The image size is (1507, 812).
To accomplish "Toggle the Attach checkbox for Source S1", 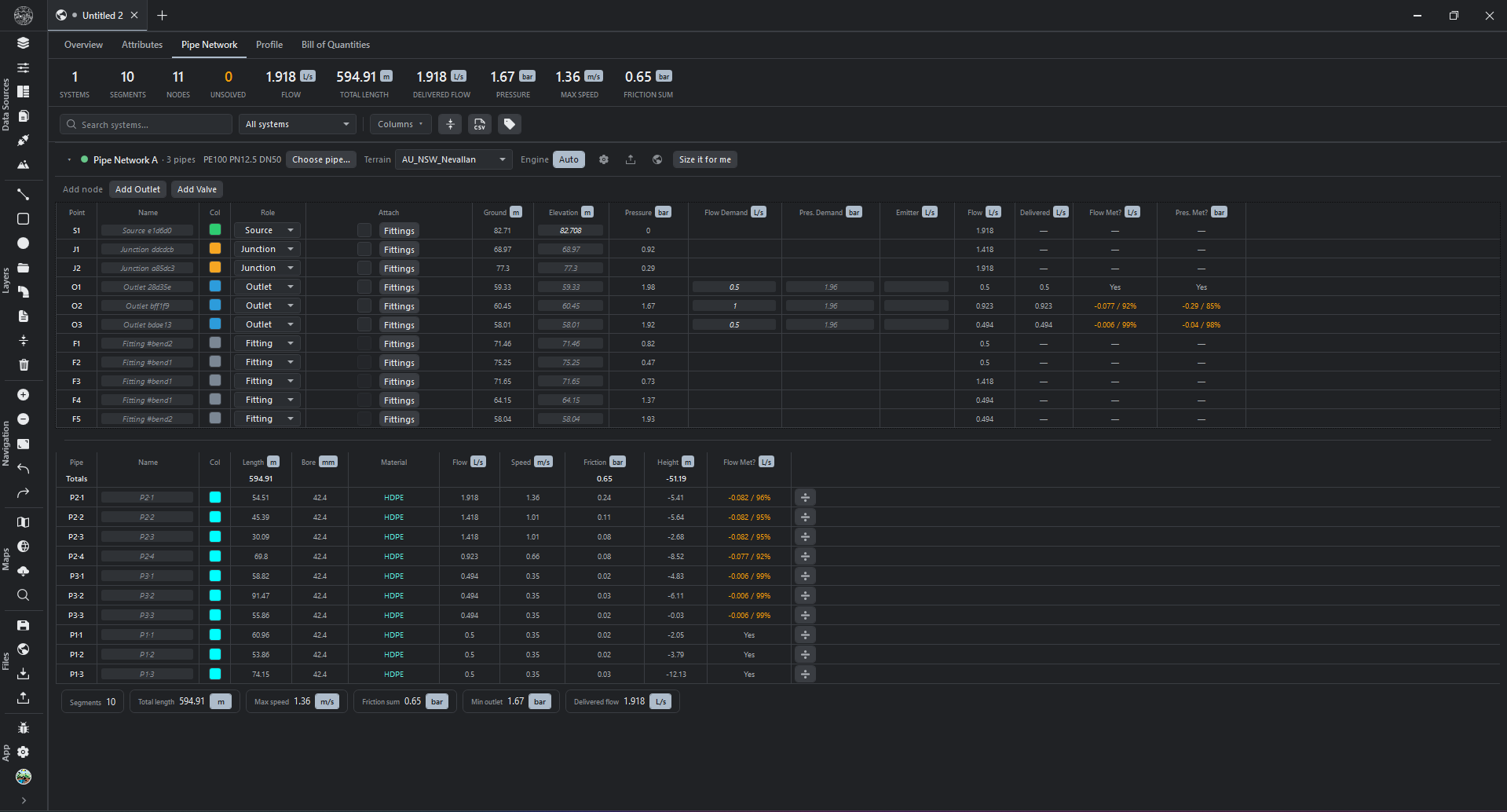I will point(364,230).
